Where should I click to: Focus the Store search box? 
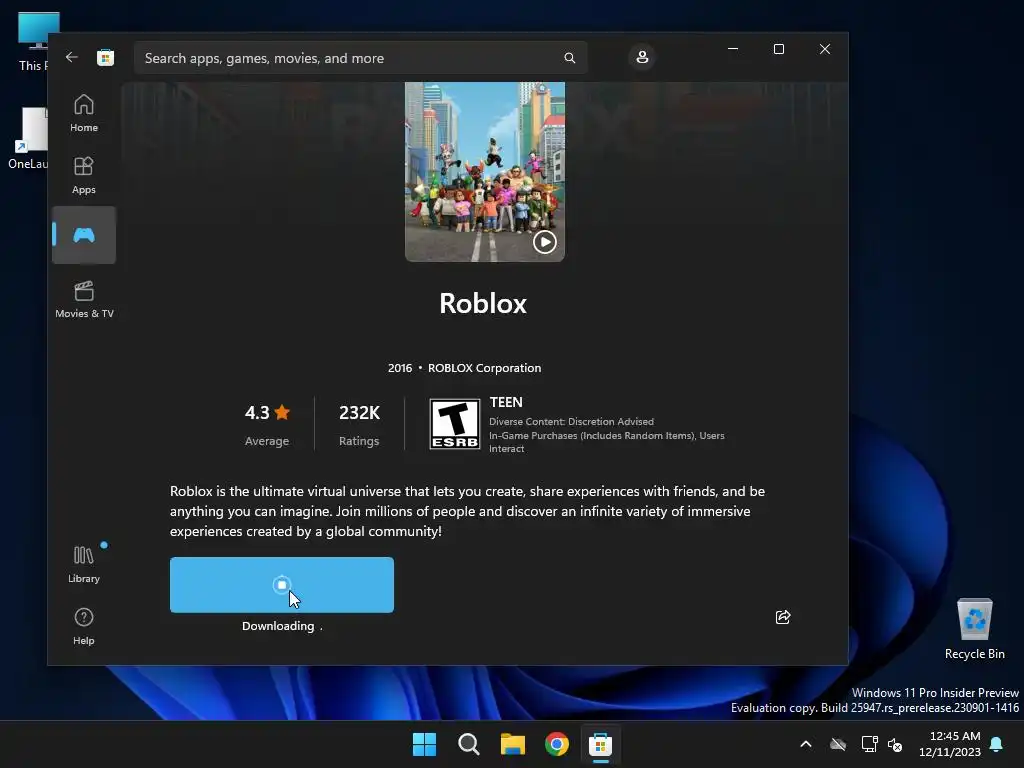point(360,58)
